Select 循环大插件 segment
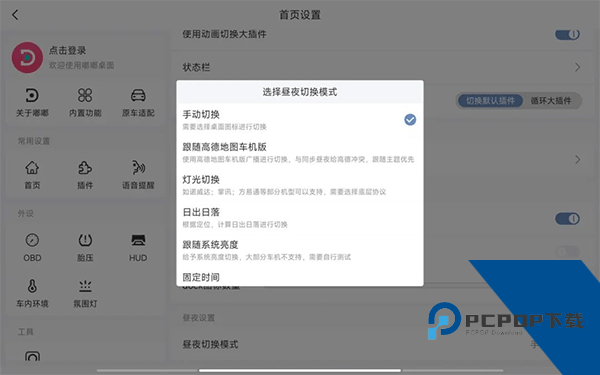Viewport: 600px width, 375px height. [x=551, y=101]
